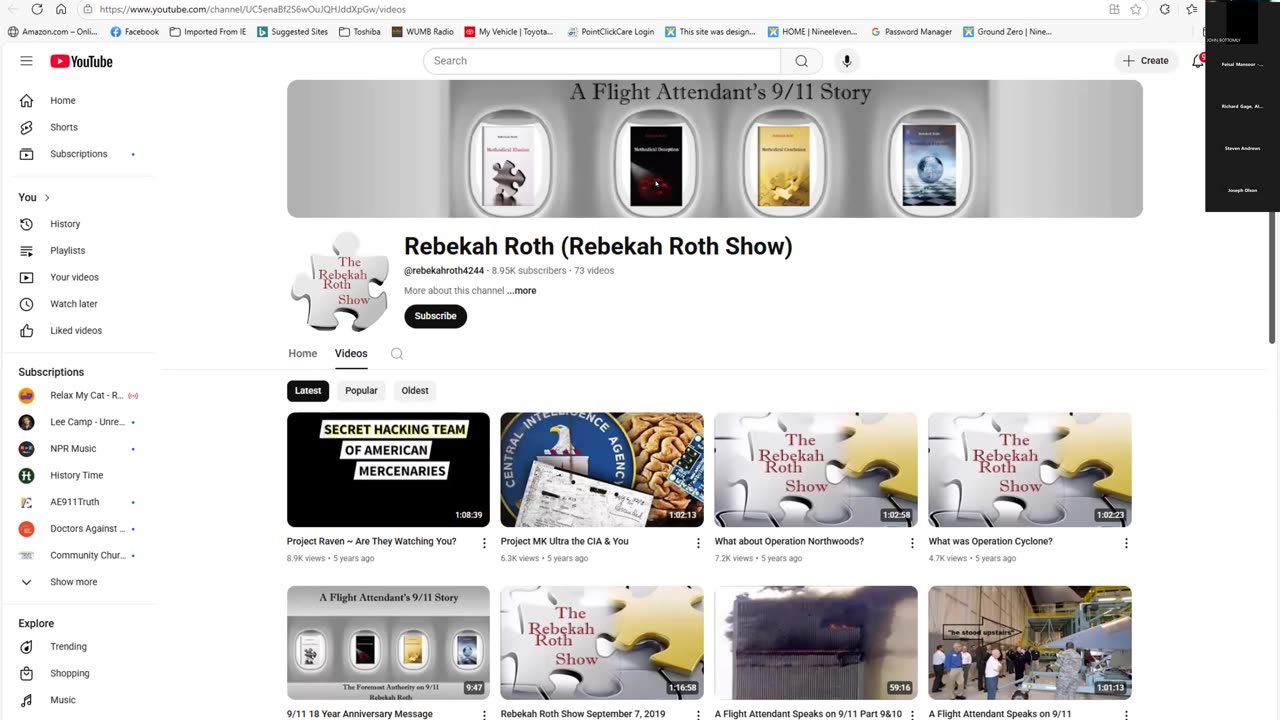Click the channel banner image
Screen dimensions: 1280x720
(715, 149)
